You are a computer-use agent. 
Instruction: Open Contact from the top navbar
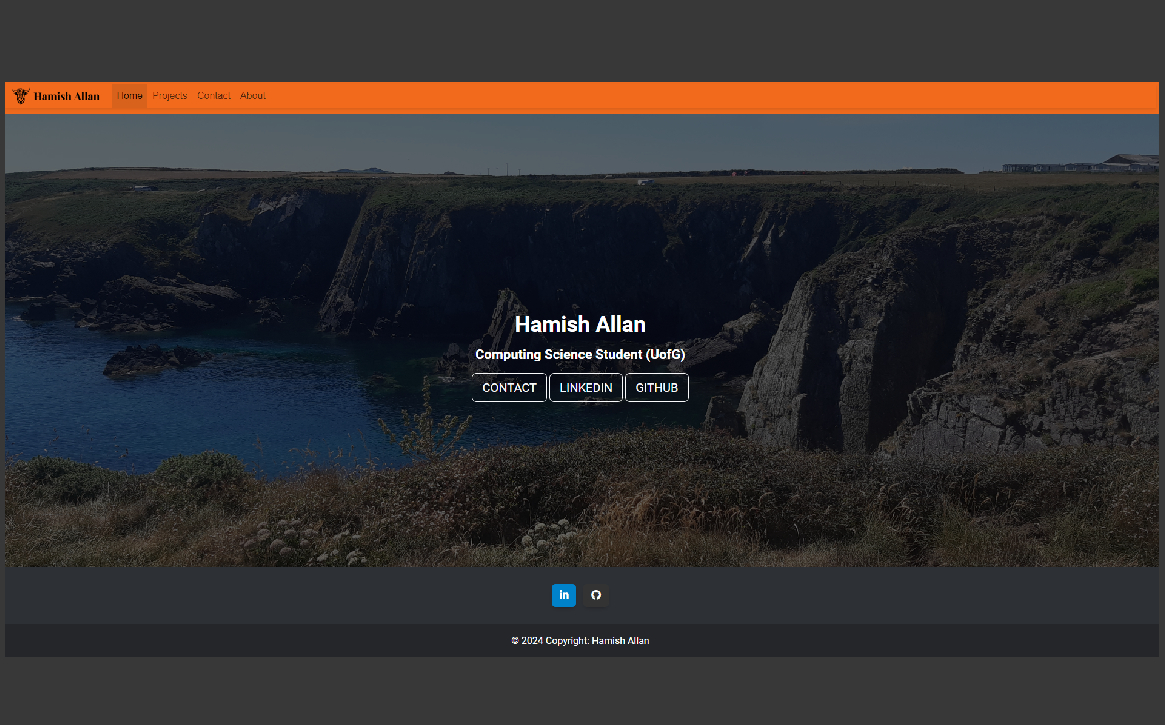point(214,96)
